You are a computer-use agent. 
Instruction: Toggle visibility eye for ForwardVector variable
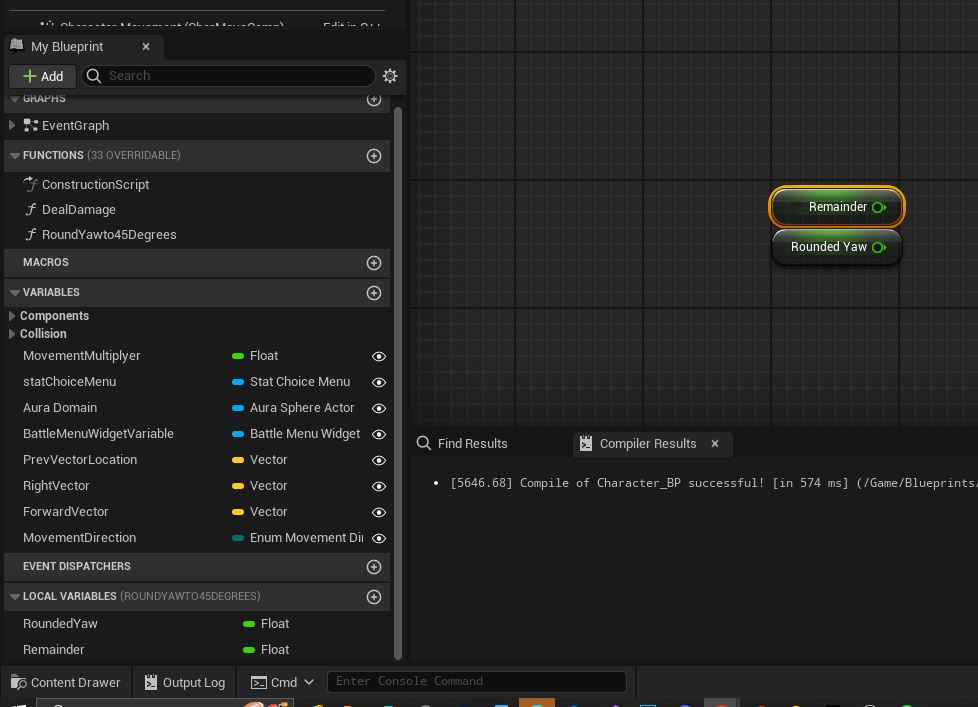(x=379, y=512)
